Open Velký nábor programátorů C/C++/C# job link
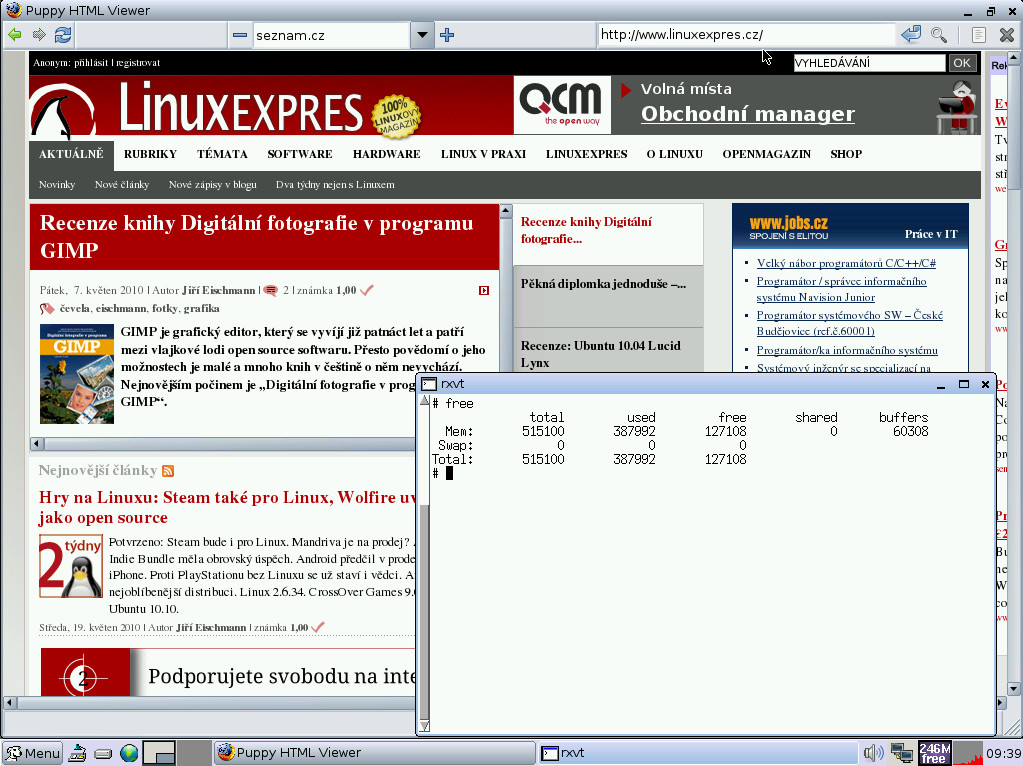The height and width of the screenshot is (766, 1023). tap(846, 263)
